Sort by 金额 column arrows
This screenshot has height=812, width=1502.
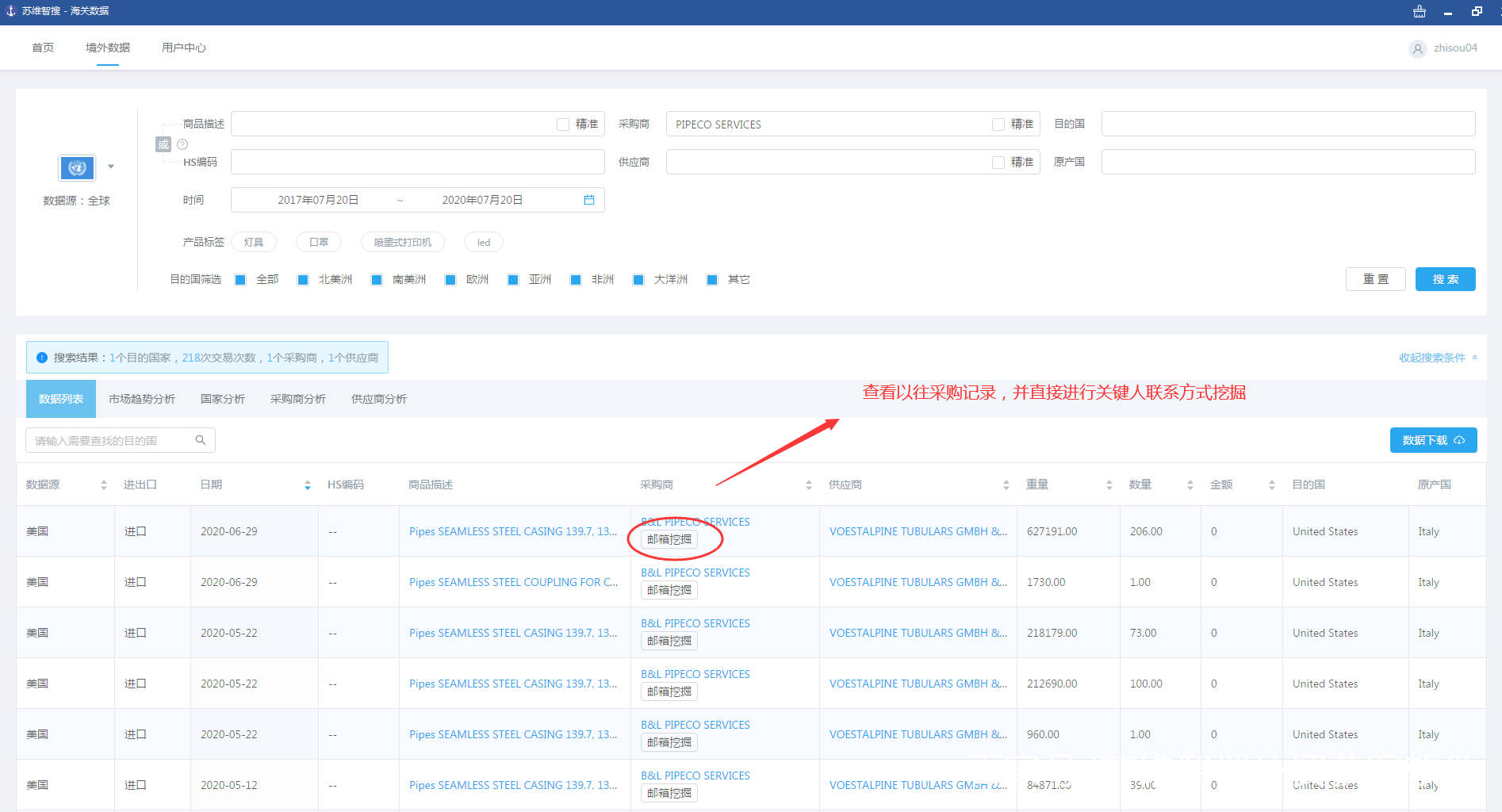(1272, 485)
